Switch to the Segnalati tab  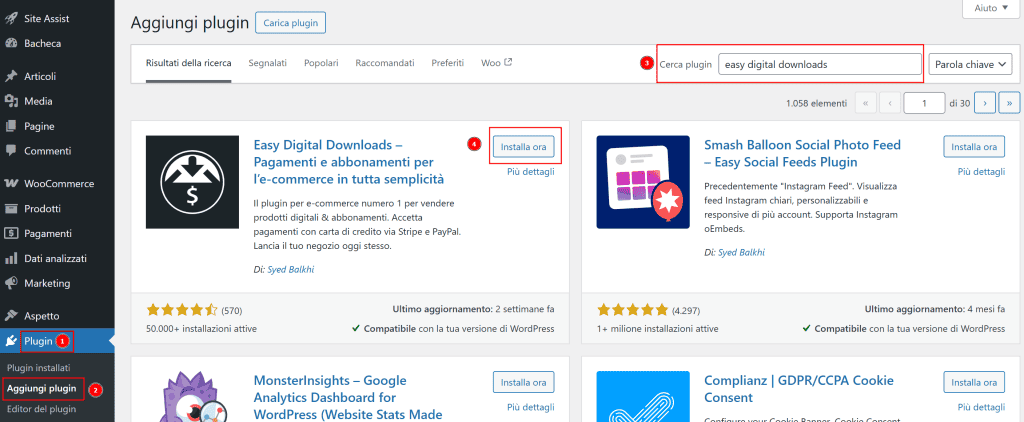[267, 63]
